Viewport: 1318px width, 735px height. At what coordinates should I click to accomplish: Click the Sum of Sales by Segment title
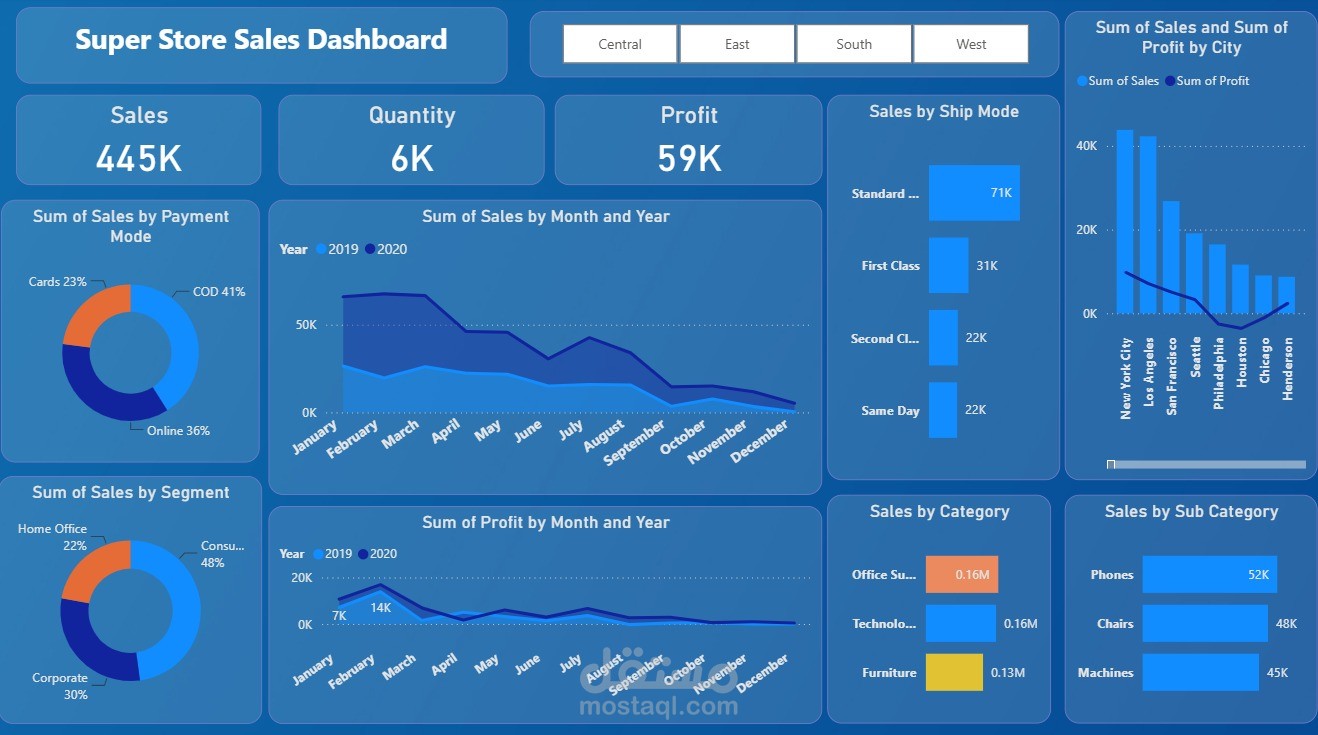131,492
